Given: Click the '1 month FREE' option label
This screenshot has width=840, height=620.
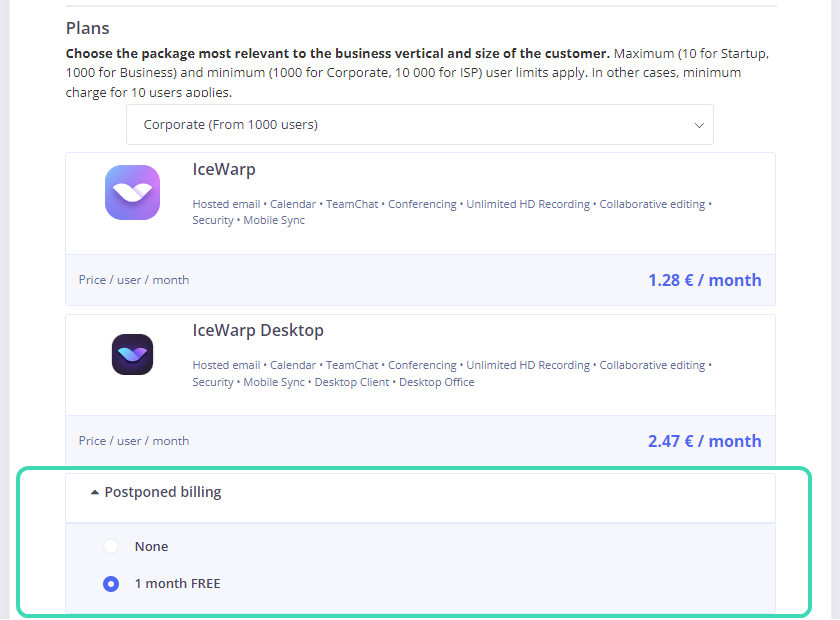Looking at the screenshot, I should (177, 584).
